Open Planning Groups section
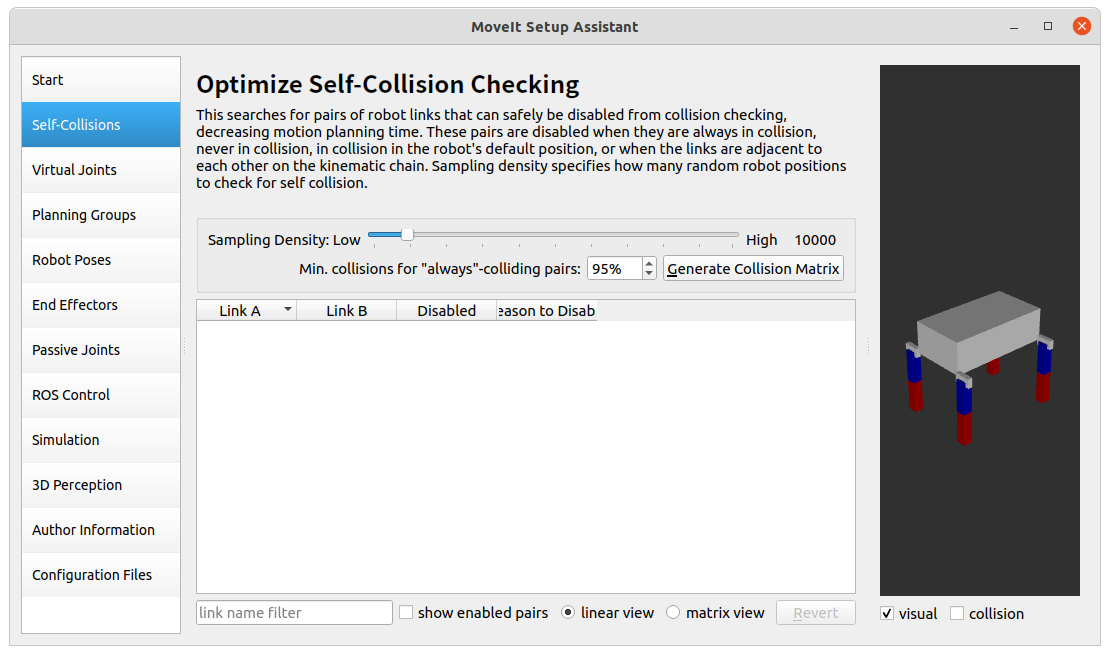The width and height of the screenshot is (1110, 655). tap(101, 215)
